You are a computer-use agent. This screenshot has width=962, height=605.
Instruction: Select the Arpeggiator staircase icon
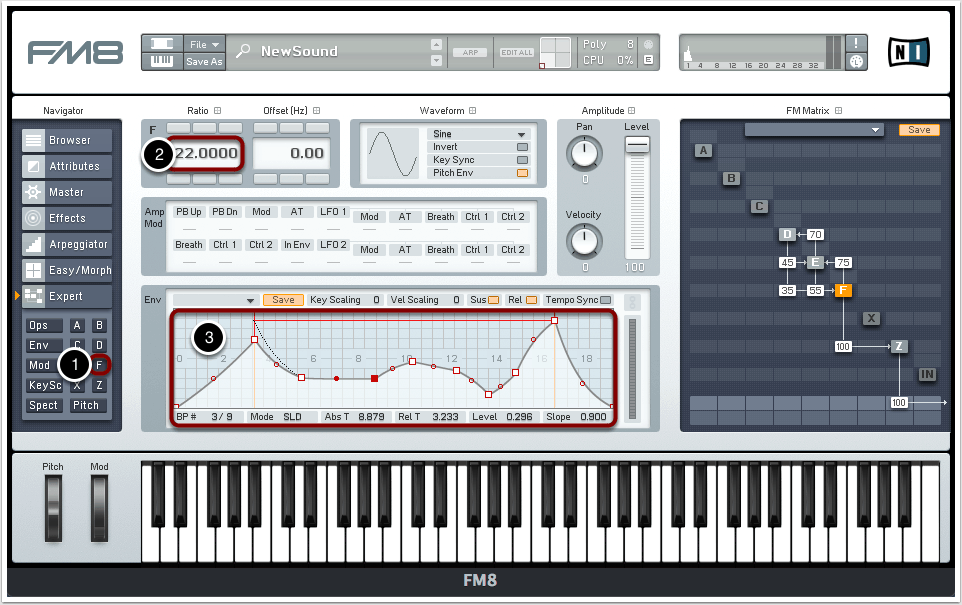pyautogui.click(x=34, y=245)
